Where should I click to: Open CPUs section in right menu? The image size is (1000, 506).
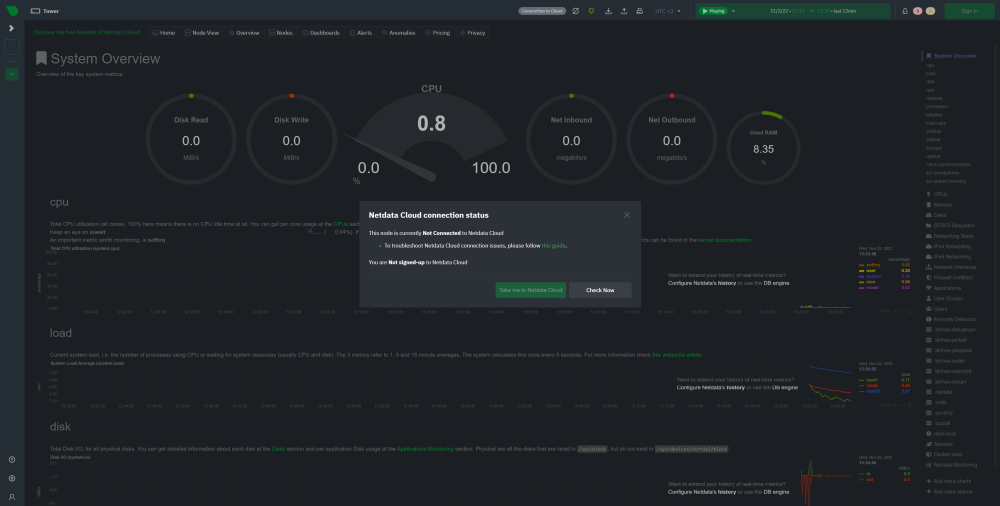pos(936,194)
